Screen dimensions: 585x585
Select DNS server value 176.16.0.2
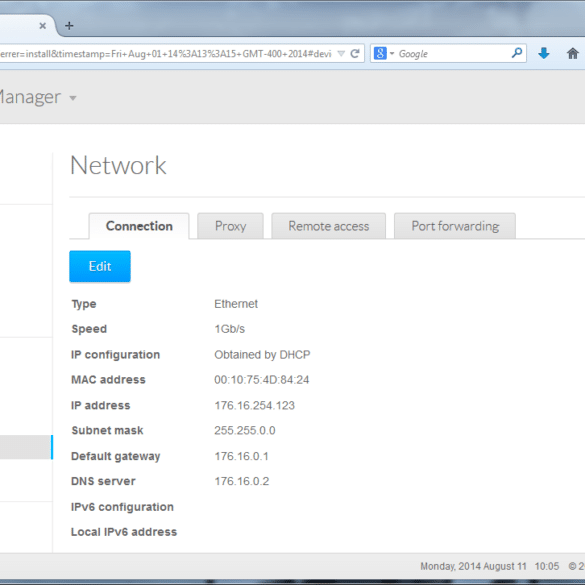click(x=242, y=481)
